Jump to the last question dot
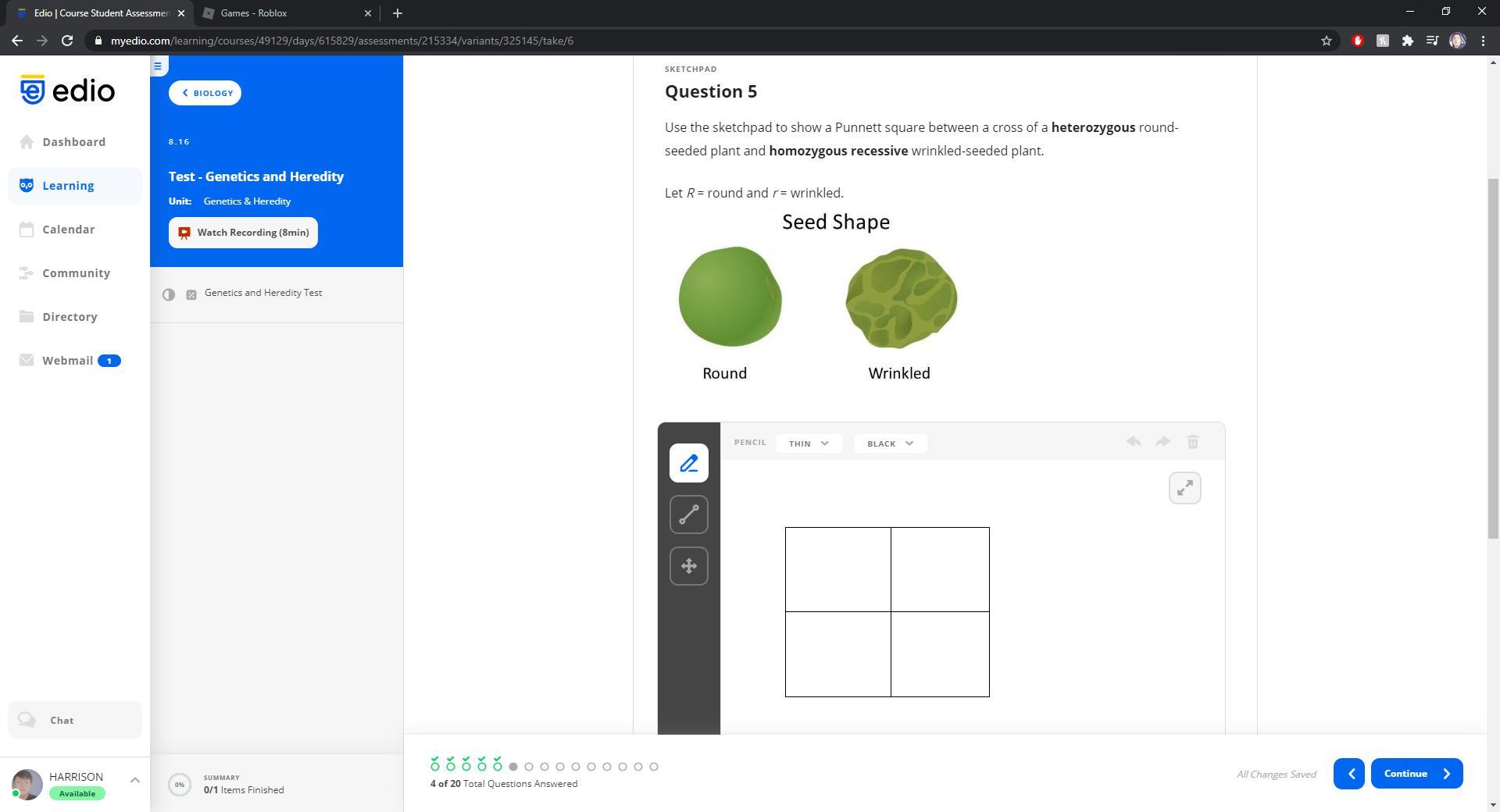The width and height of the screenshot is (1500, 812). (654, 767)
